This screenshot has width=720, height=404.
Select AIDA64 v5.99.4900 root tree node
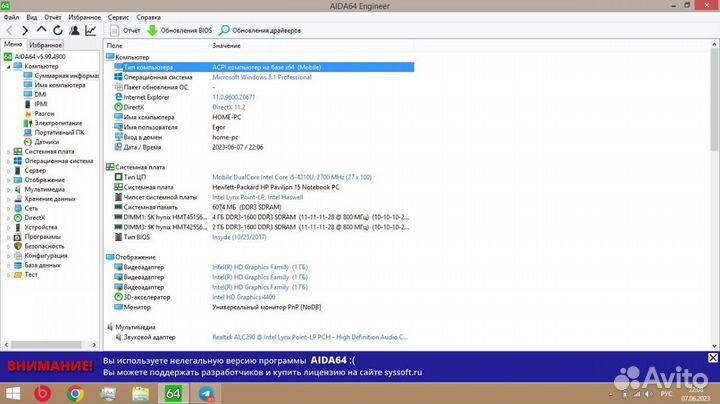click(35, 56)
